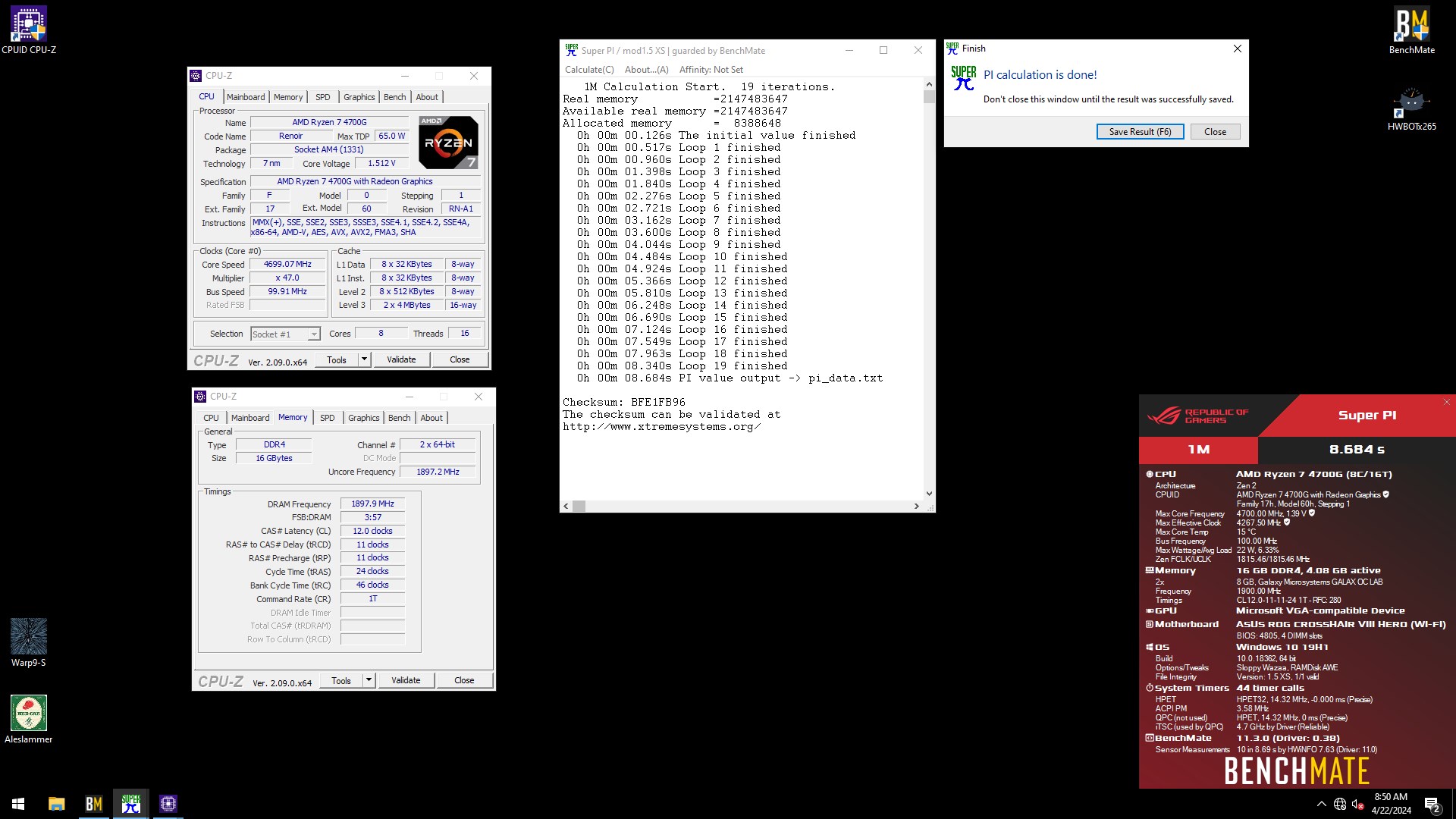Click Close button in upper CPU-Z window
The image size is (1456, 819).
pyautogui.click(x=460, y=359)
